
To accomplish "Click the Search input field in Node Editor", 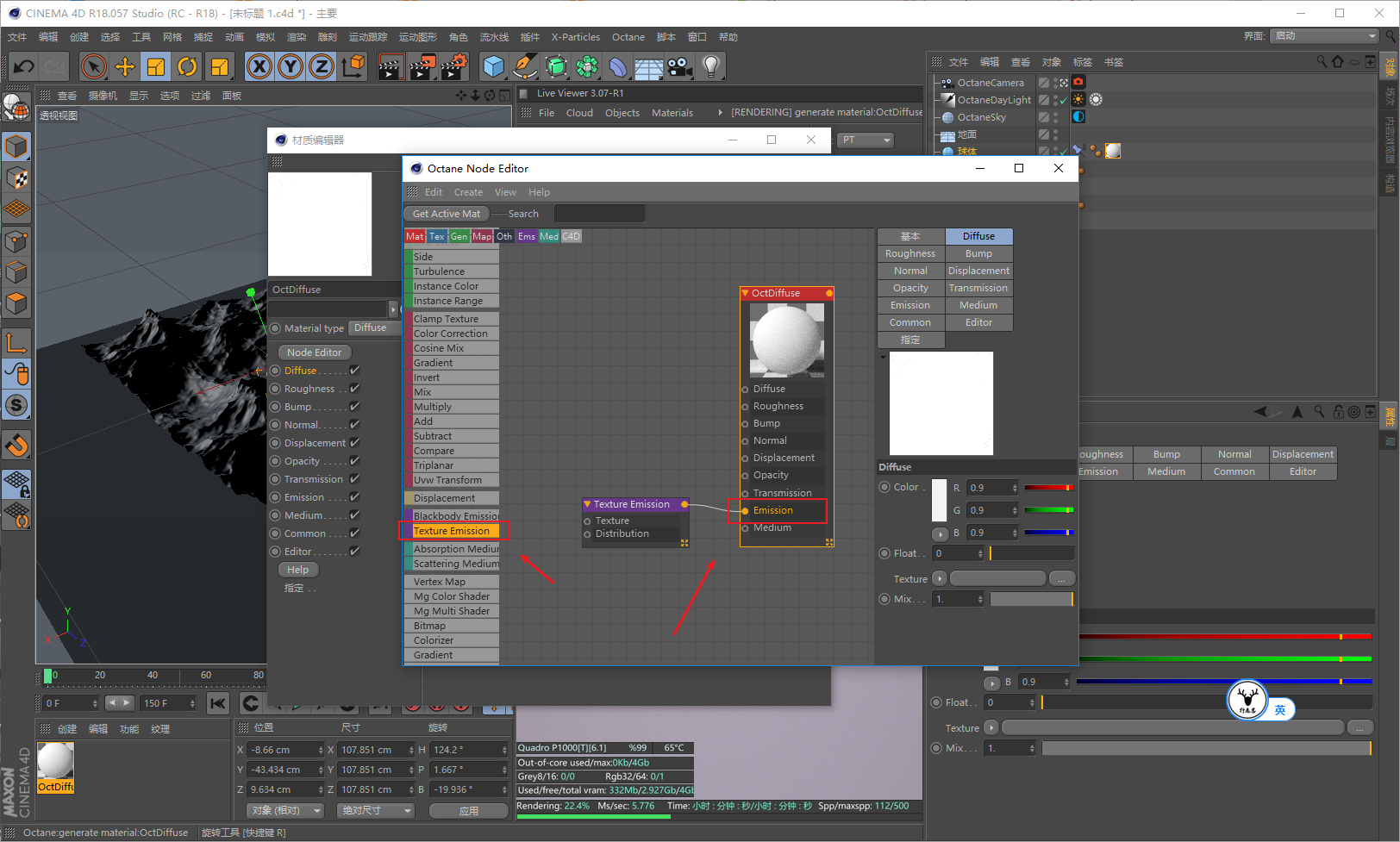I will [x=599, y=214].
